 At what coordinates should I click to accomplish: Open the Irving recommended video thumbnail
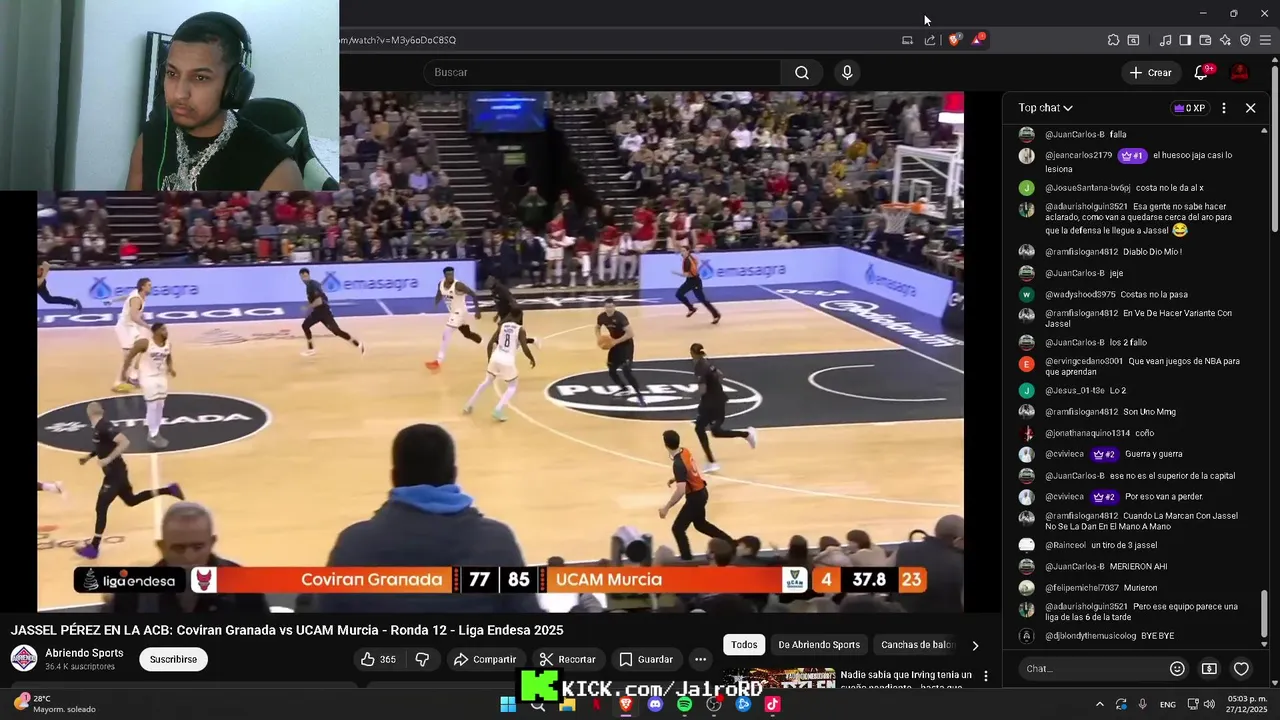[x=779, y=678]
